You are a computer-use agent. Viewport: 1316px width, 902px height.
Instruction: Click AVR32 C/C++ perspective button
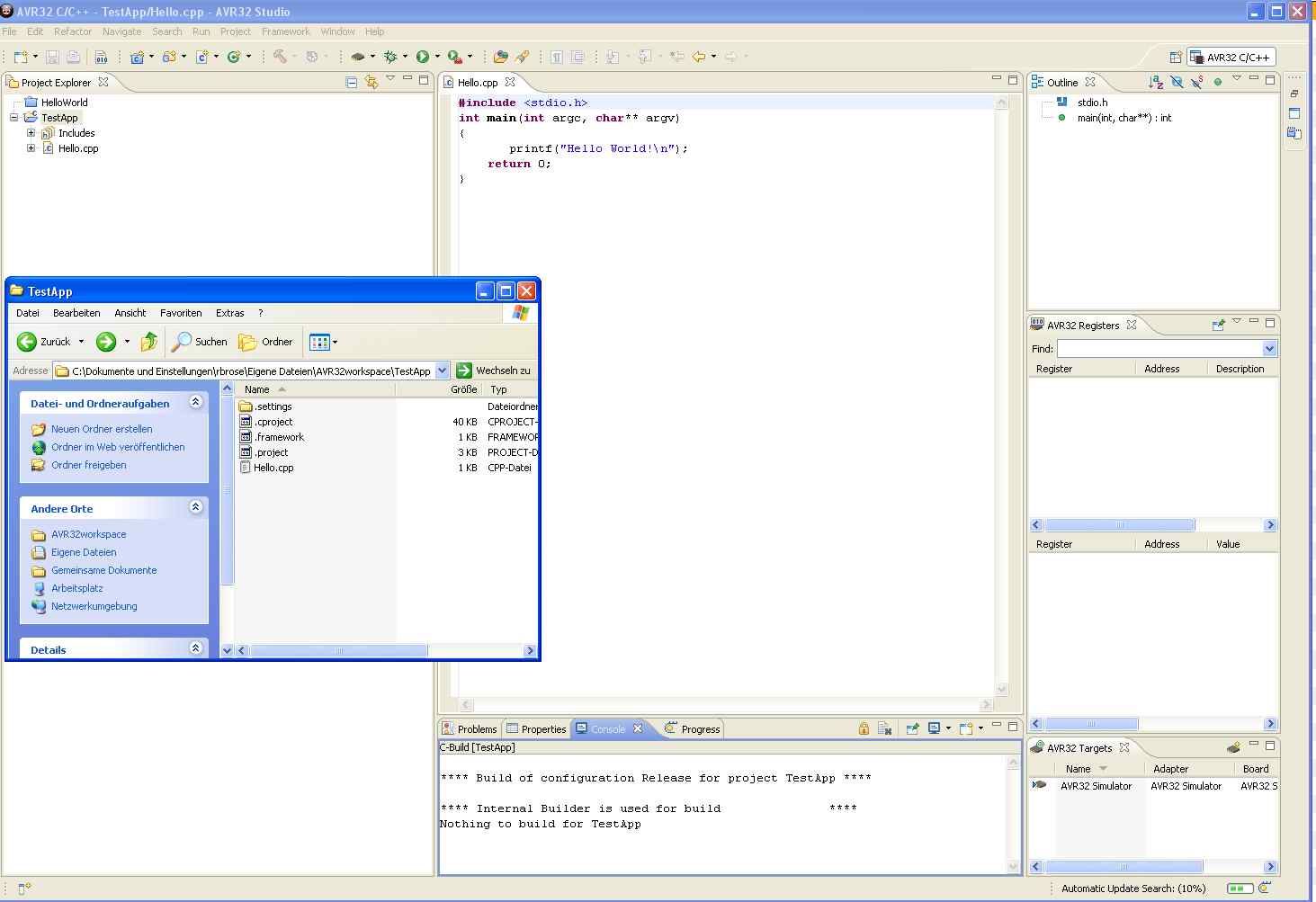click(1231, 57)
